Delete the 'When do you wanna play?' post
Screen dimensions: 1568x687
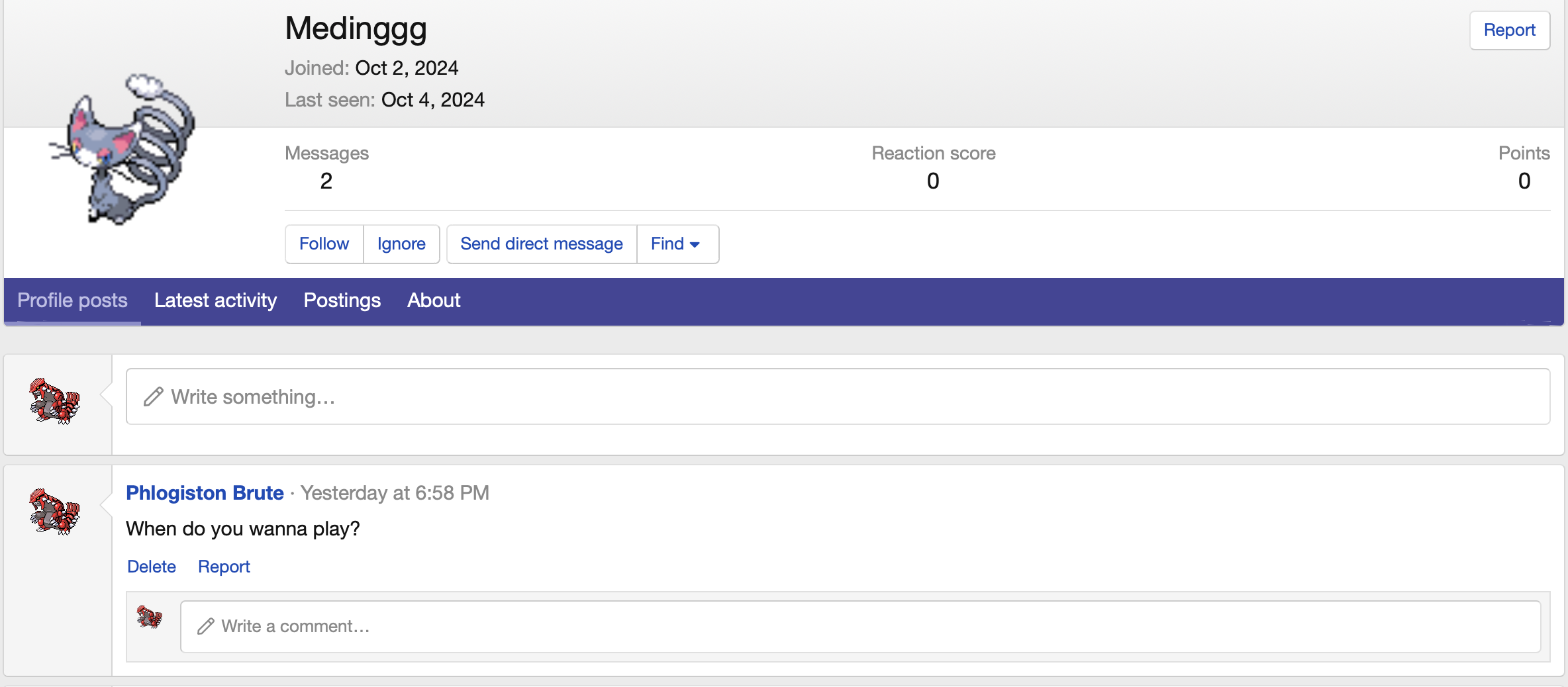click(151, 567)
